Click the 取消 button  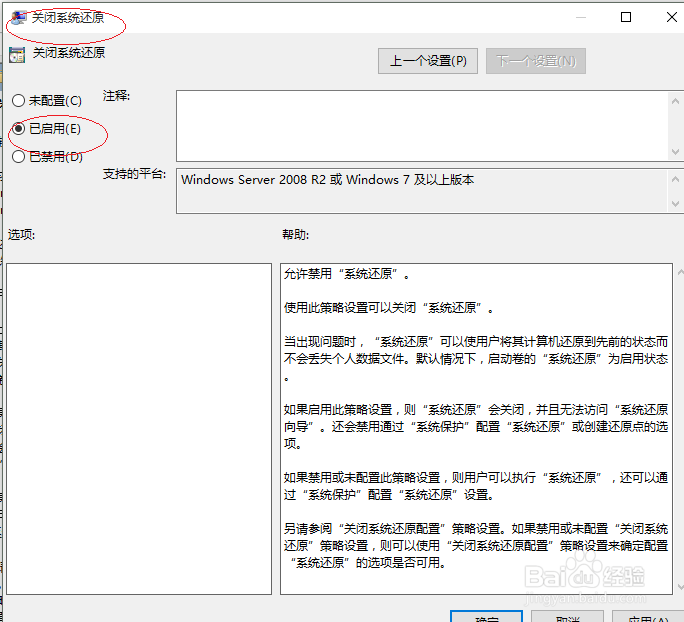point(568,617)
